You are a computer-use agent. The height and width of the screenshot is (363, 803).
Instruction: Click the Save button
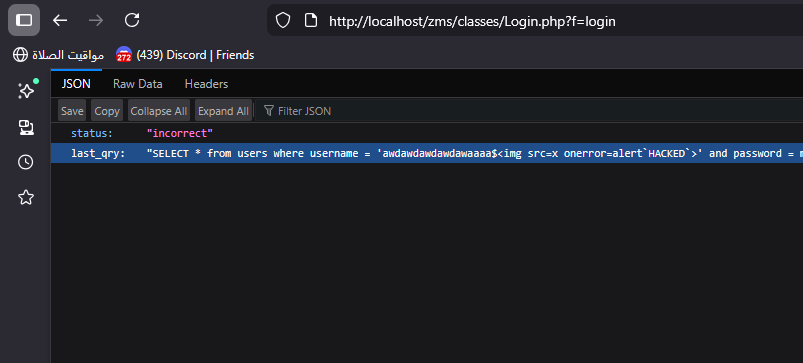[x=72, y=111]
